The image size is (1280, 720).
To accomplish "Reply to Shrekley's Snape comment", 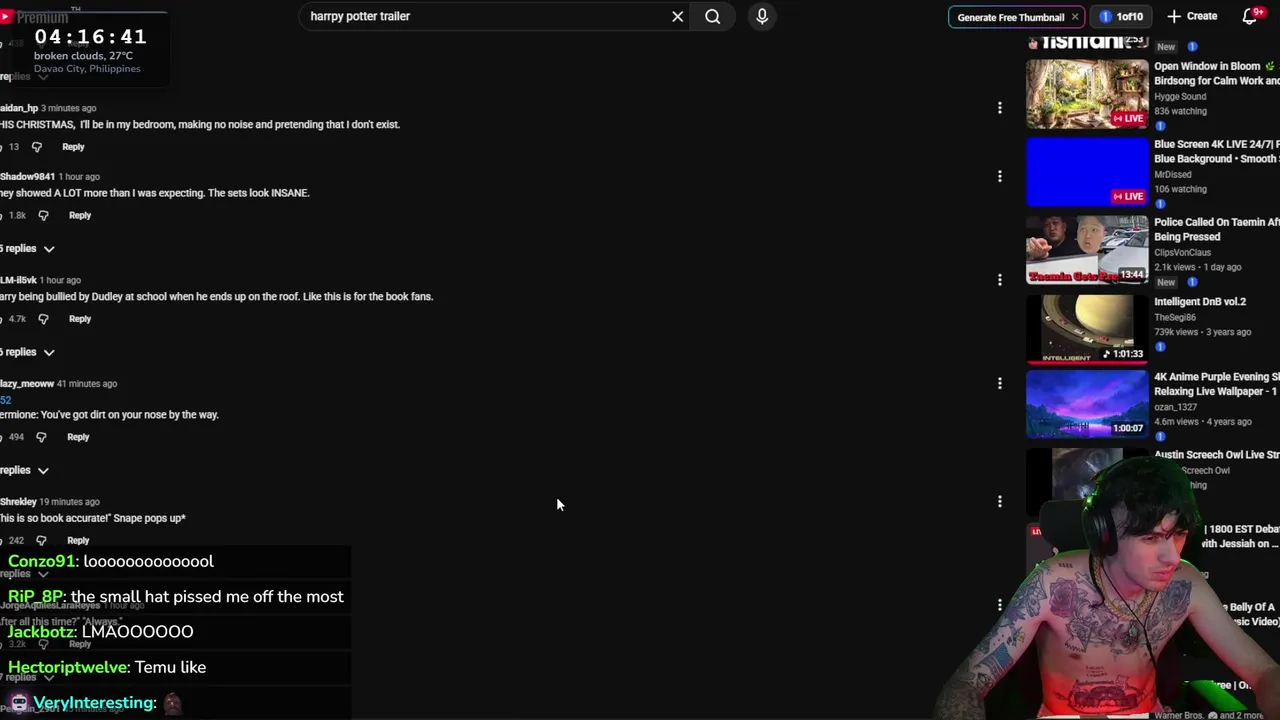I will pyautogui.click(x=78, y=540).
